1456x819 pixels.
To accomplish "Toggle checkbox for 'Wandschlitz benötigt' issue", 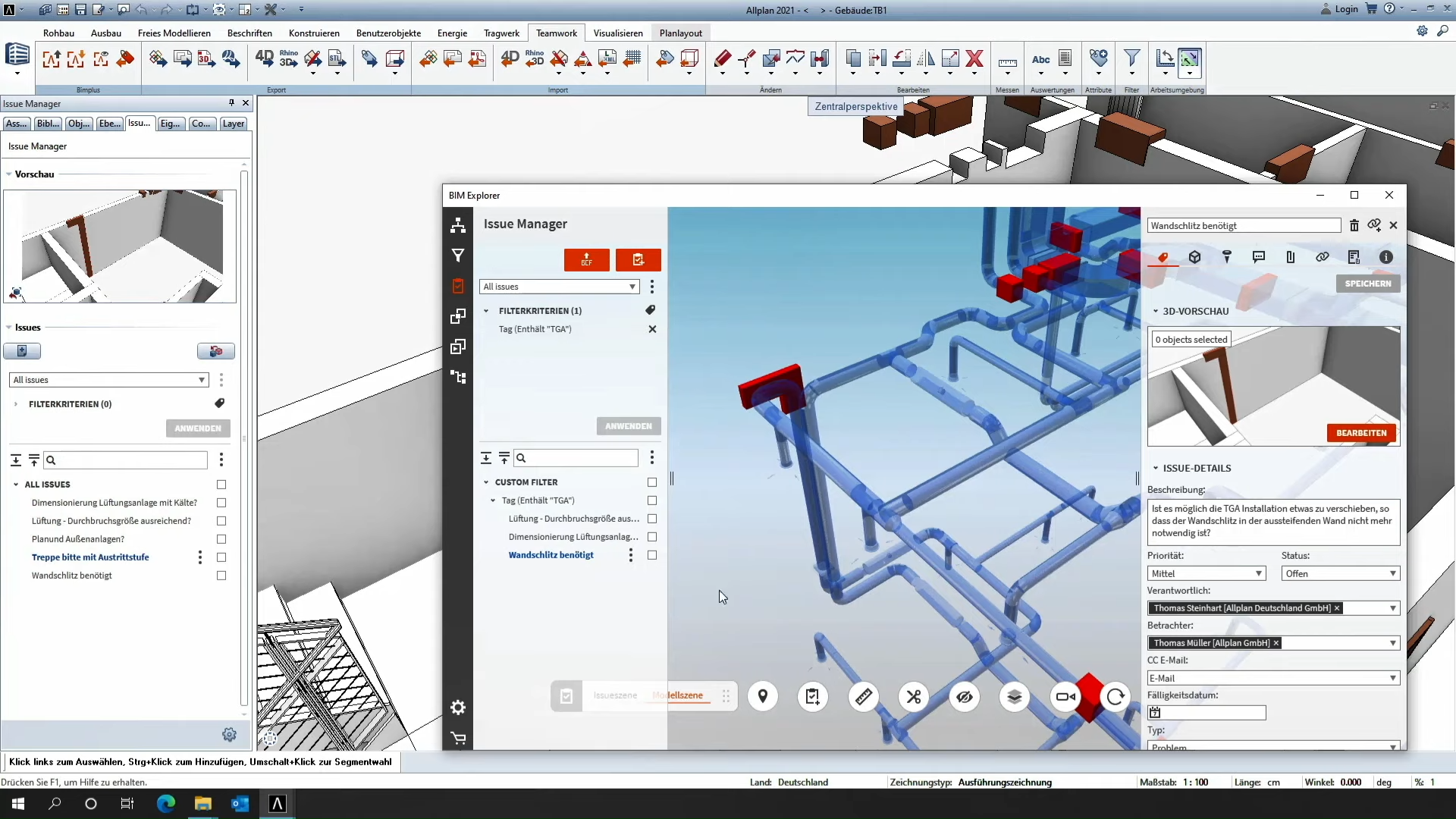I will [652, 555].
